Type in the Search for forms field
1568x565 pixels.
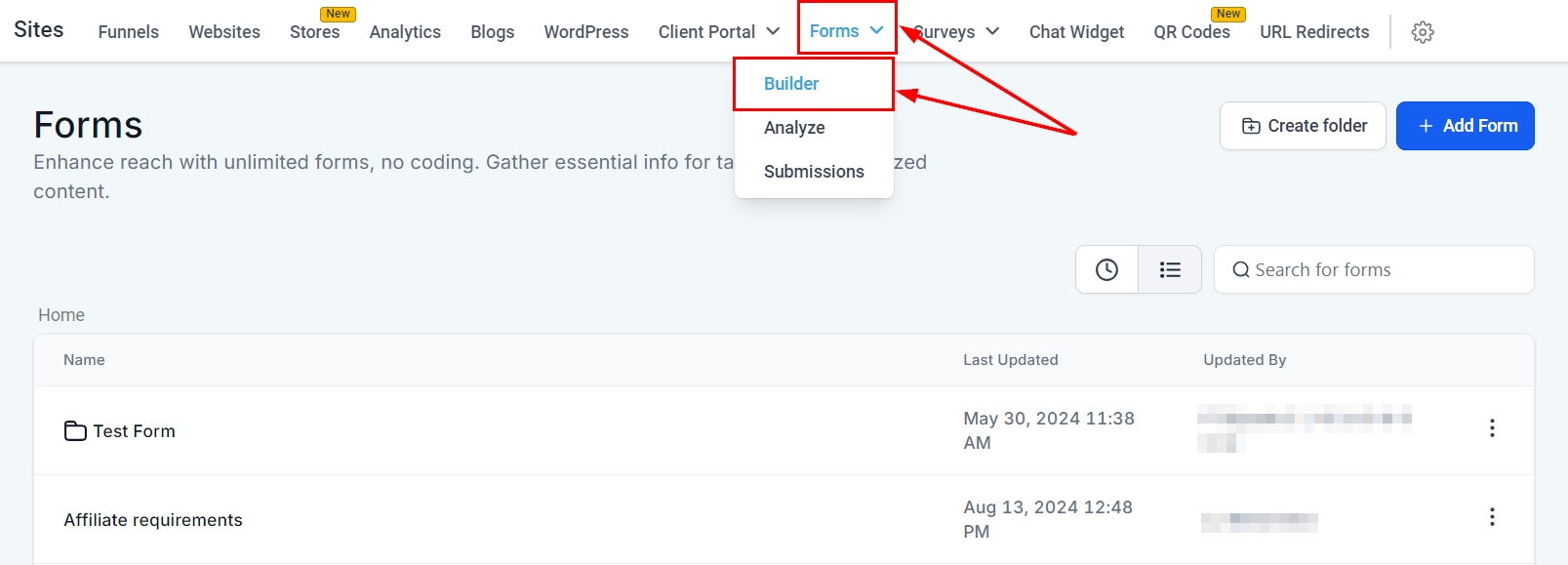[1386, 270]
